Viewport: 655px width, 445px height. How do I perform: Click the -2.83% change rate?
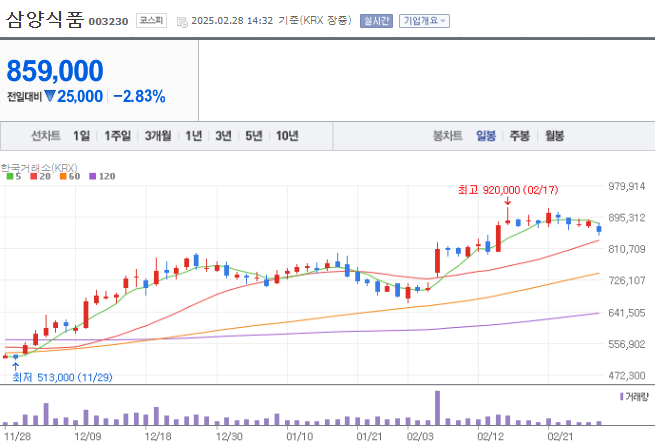click(139, 97)
